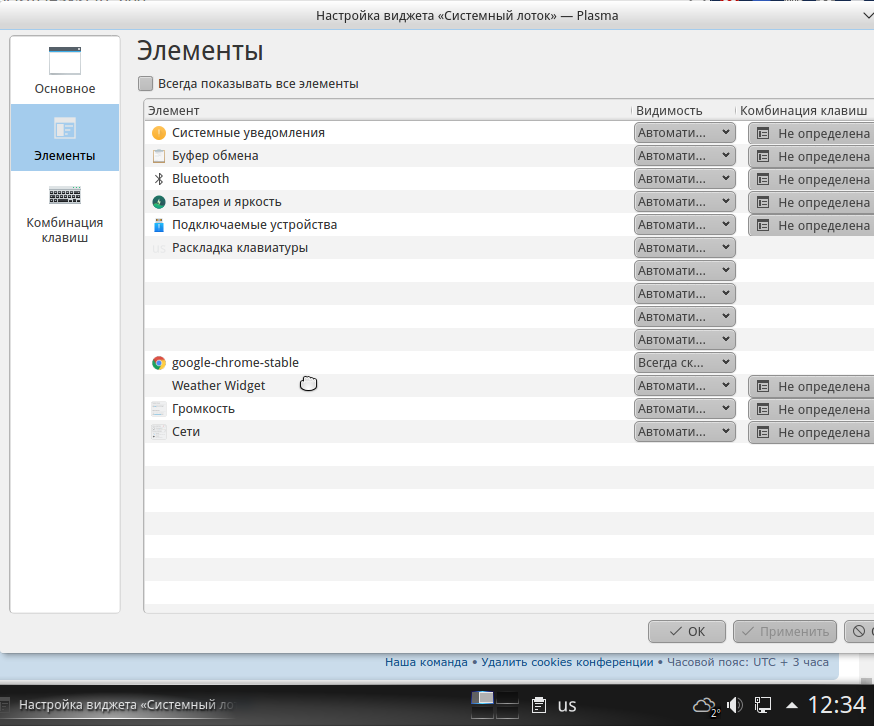Open visibility dropdown for Батарея и яркость

[x=684, y=202]
